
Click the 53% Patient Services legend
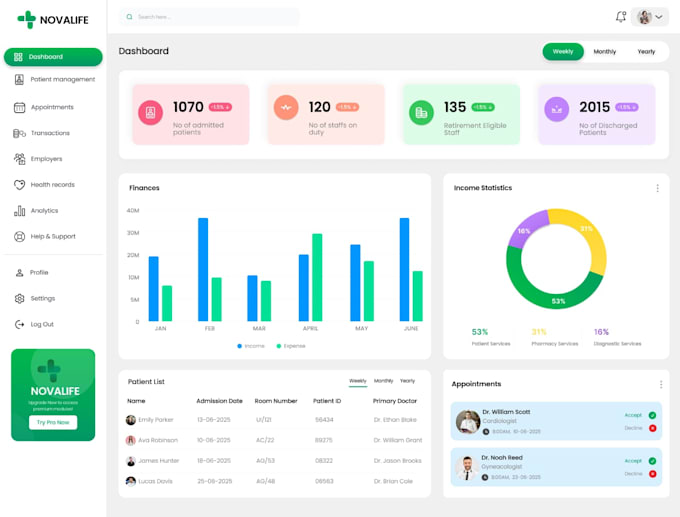pos(490,337)
